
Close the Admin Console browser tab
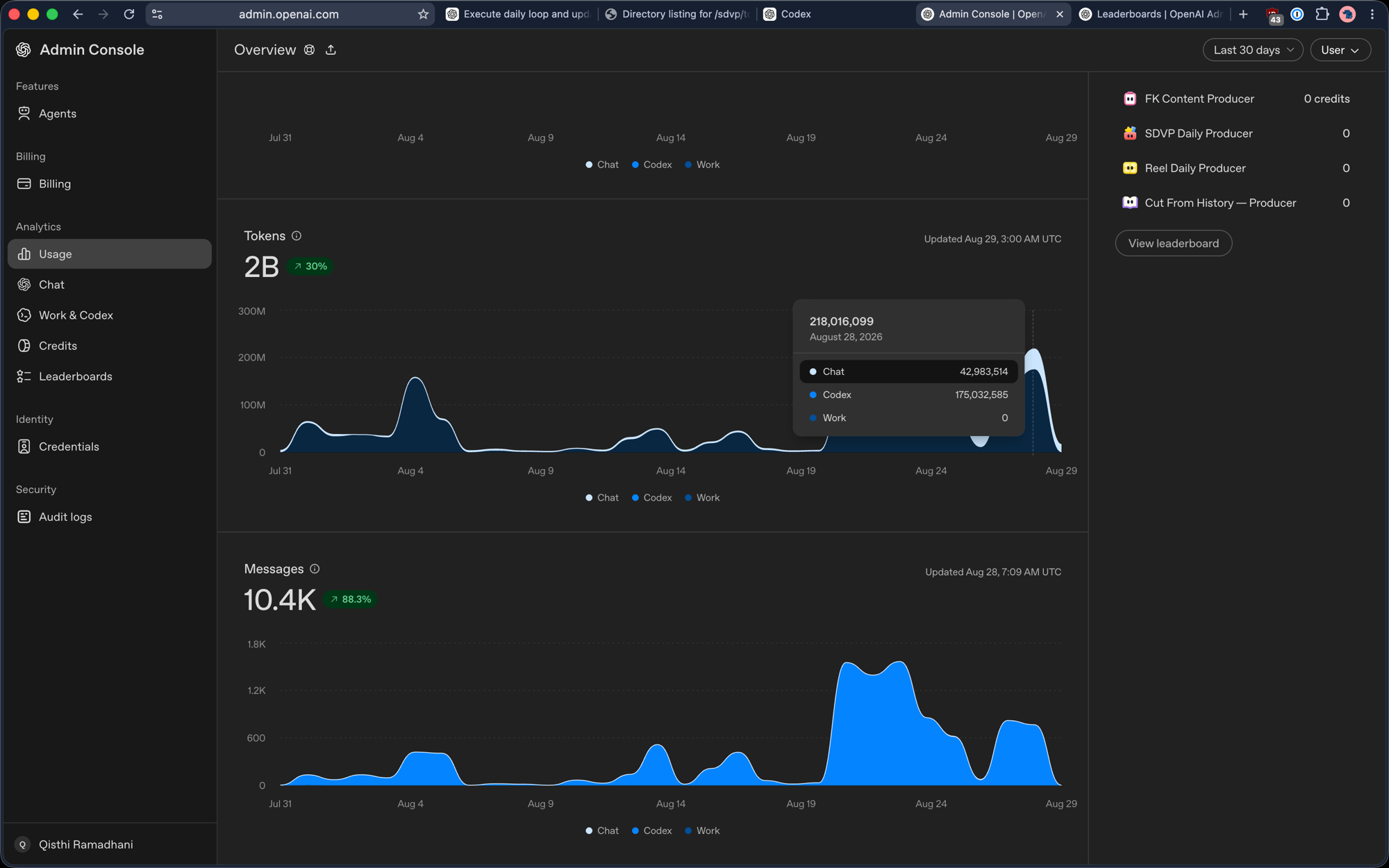pos(1060,14)
